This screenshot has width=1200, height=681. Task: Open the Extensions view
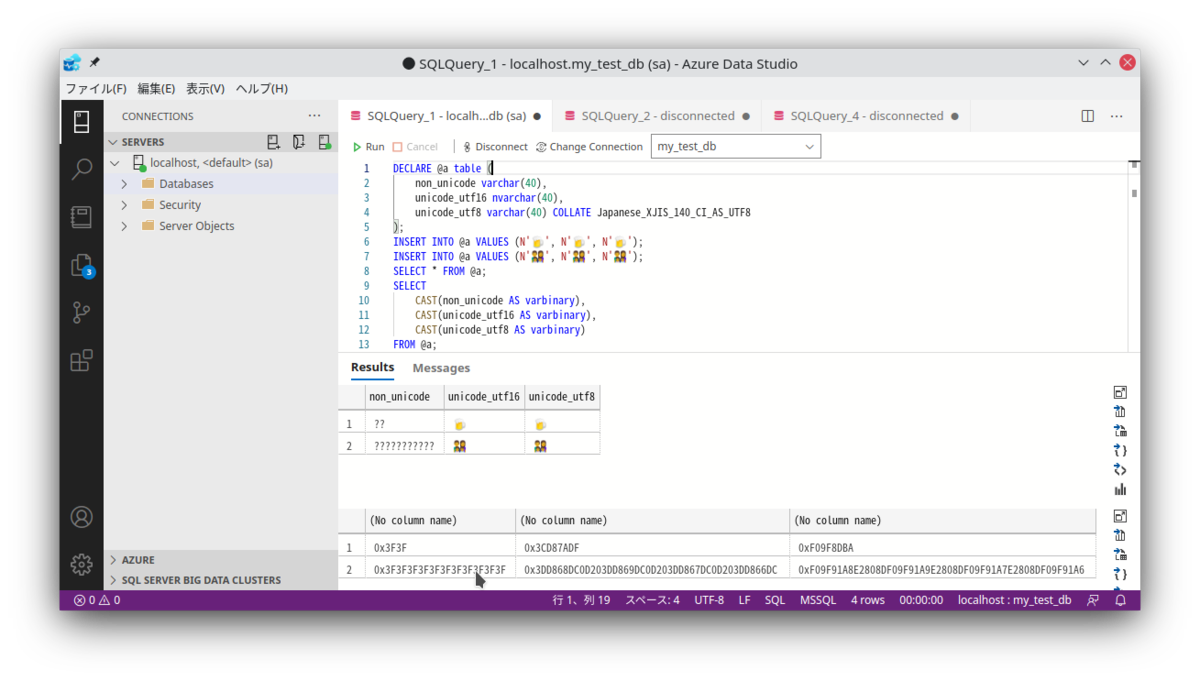pyautogui.click(x=82, y=360)
